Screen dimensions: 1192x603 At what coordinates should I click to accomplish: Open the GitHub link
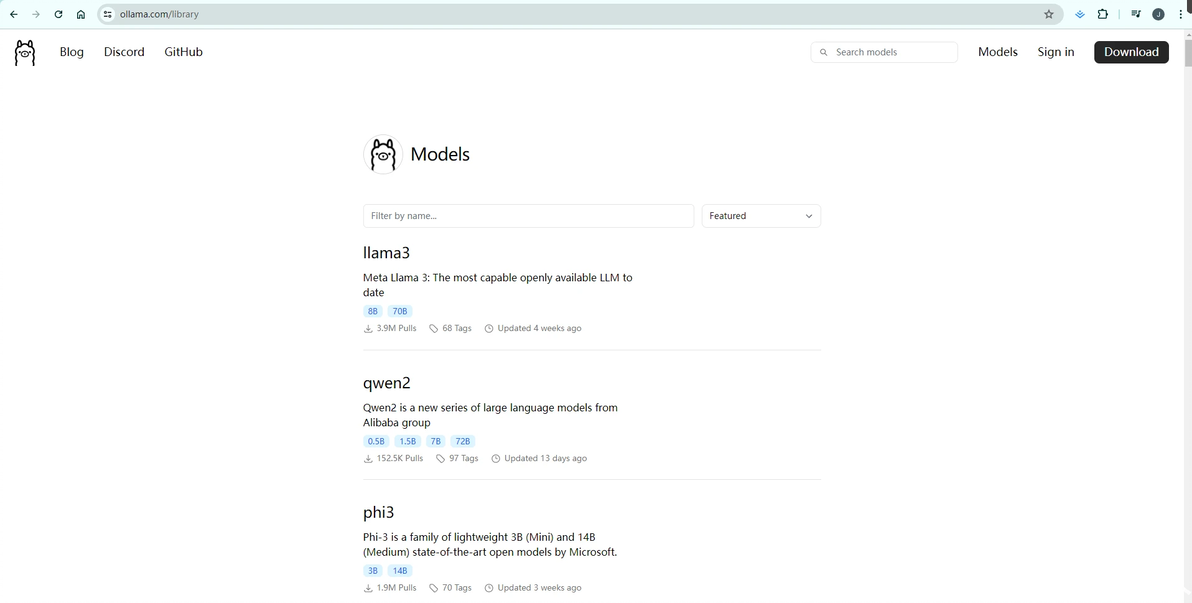(x=183, y=52)
